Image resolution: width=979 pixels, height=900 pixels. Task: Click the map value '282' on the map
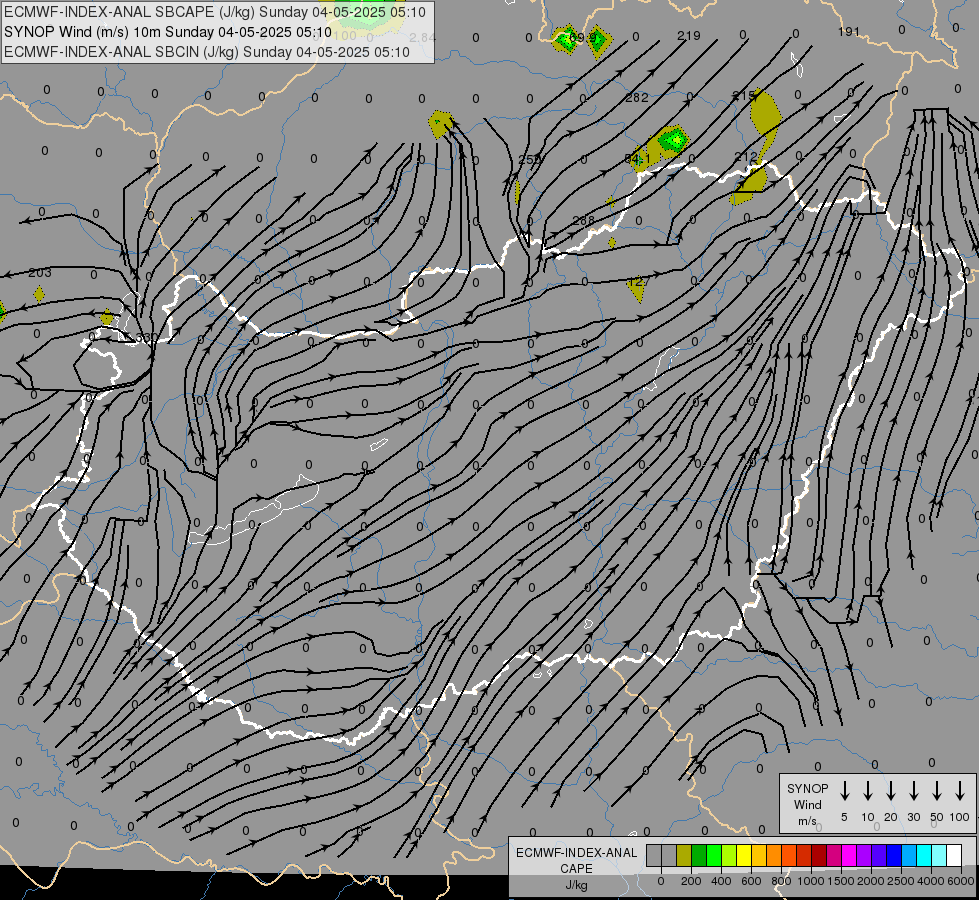[x=637, y=97]
